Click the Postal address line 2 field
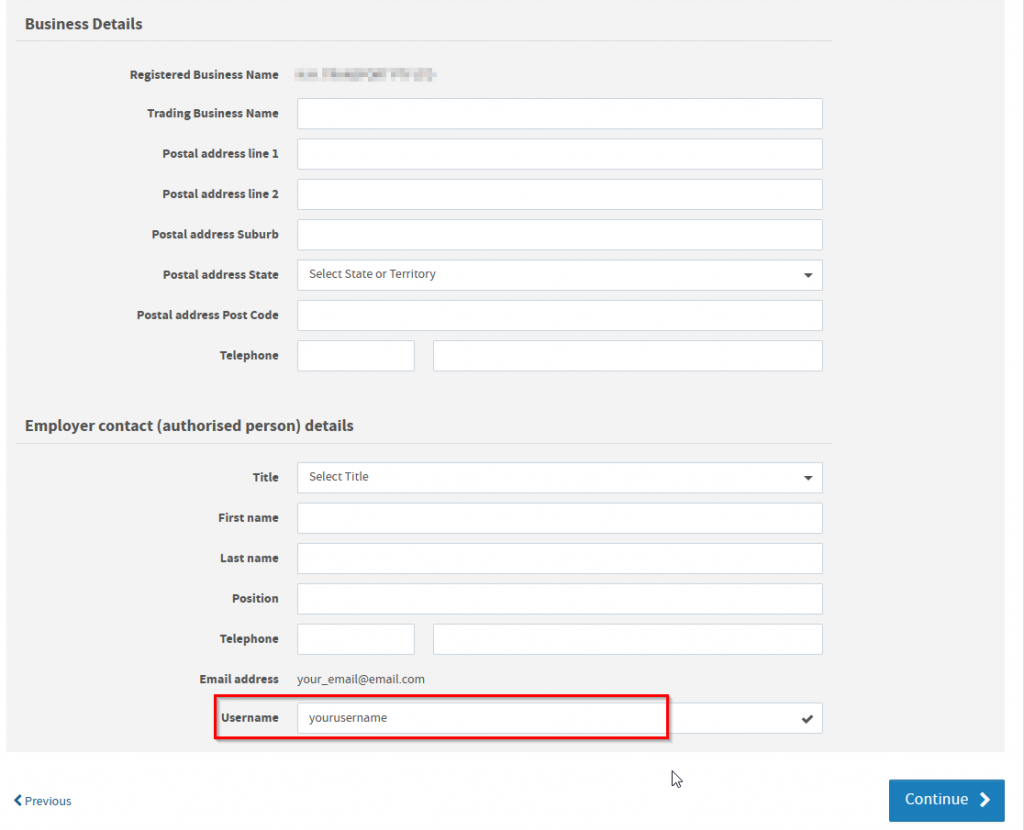Screen dimensions: 1024x830 [x=560, y=194]
